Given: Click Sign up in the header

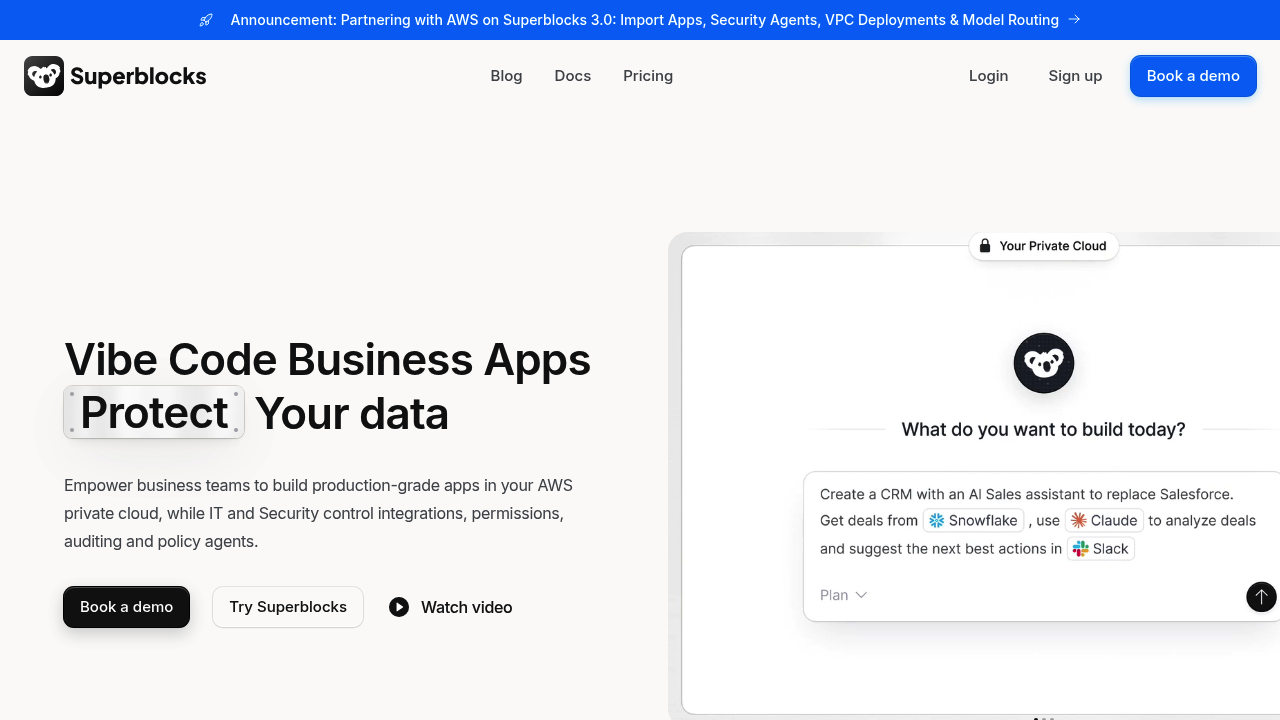Looking at the screenshot, I should [x=1075, y=76].
